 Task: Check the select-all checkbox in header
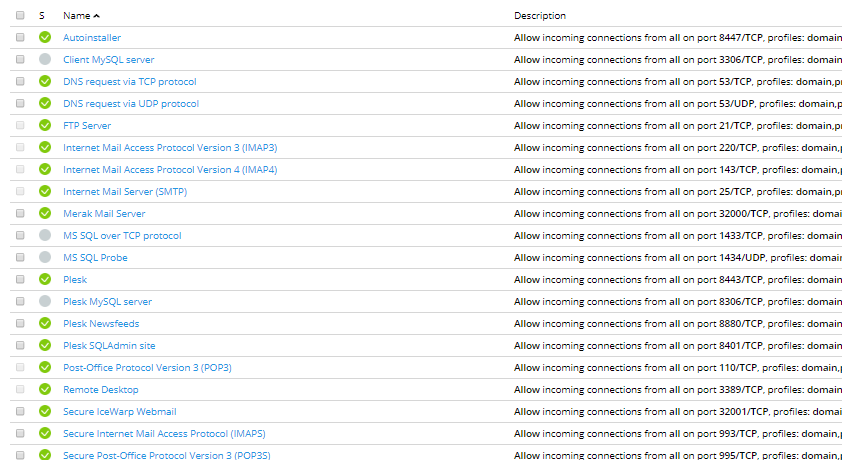click(x=20, y=16)
